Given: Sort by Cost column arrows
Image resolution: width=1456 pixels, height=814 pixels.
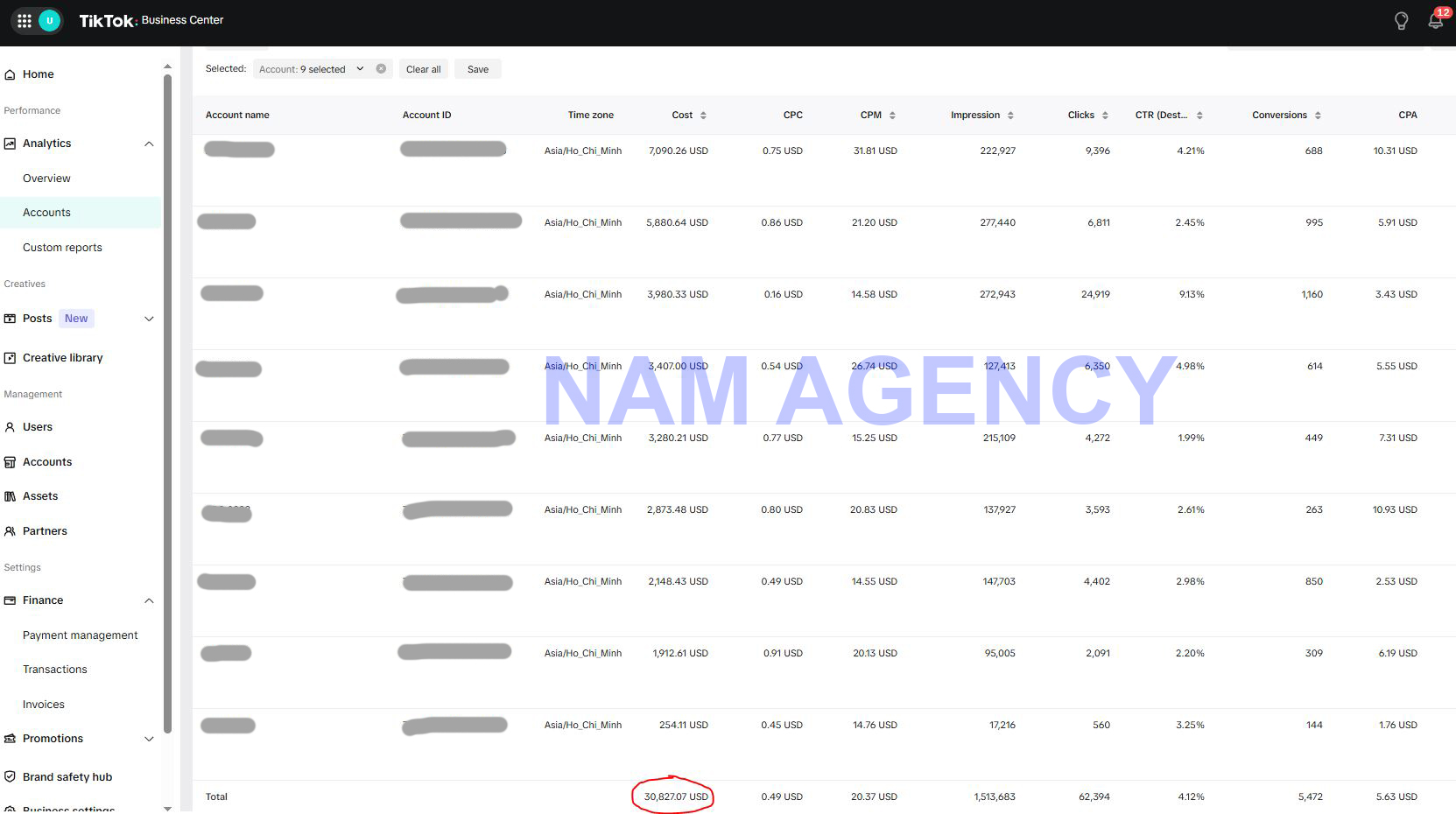Looking at the screenshot, I should pyautogui.click(x=703, y=116).
